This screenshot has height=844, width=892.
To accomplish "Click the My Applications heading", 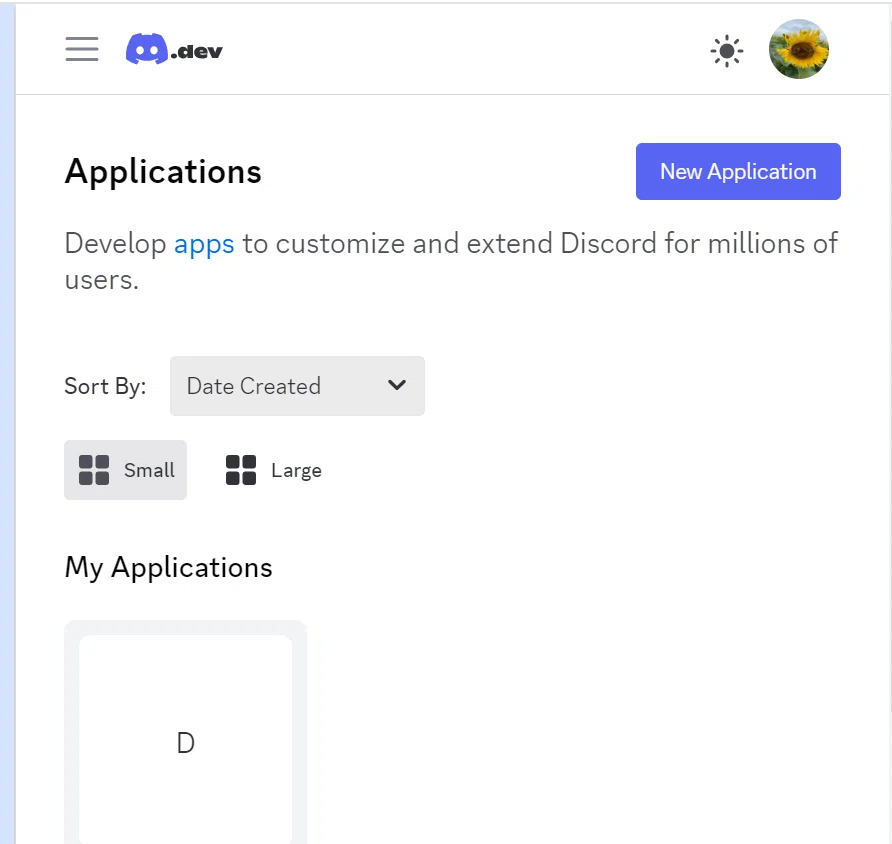I will point(168,568).
